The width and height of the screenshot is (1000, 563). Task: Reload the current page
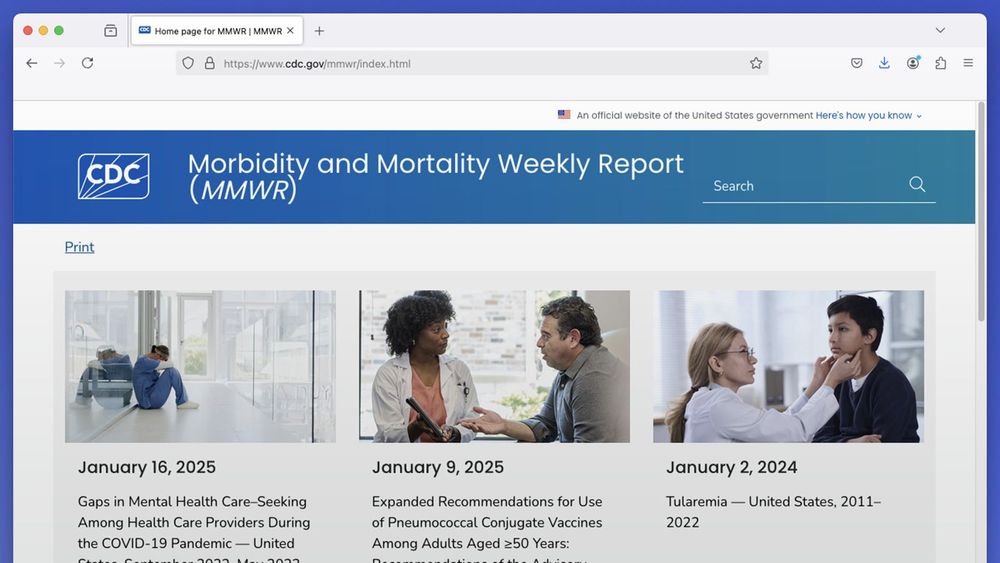tap(87, 63)
